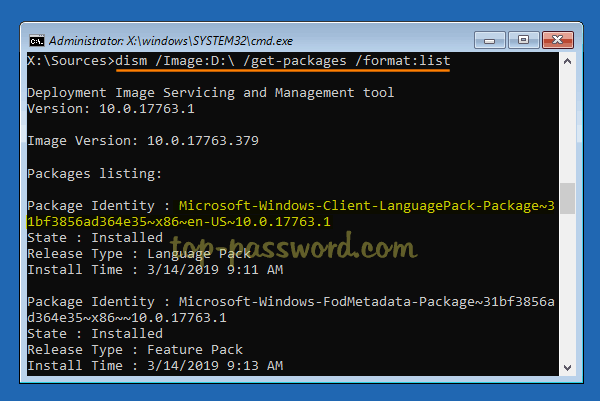Click the scrollbar up arrow
Viewport: 600px width, 401px height.
[x=567, y=61]
